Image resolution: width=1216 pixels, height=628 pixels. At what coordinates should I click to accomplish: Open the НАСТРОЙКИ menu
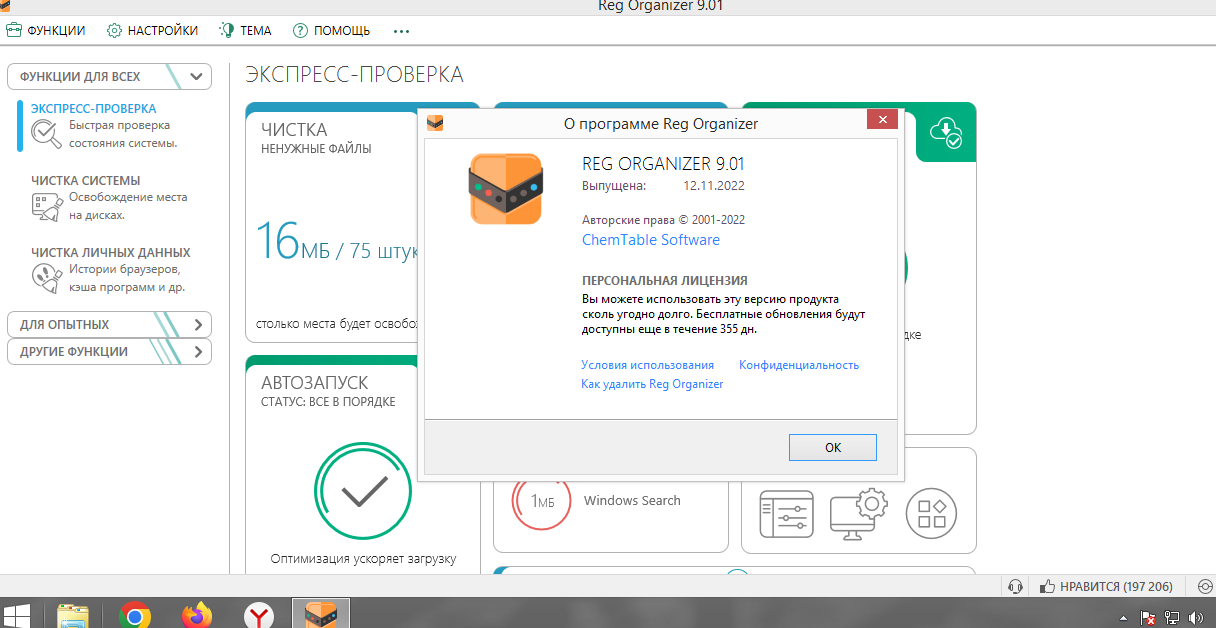click(152, 30)
